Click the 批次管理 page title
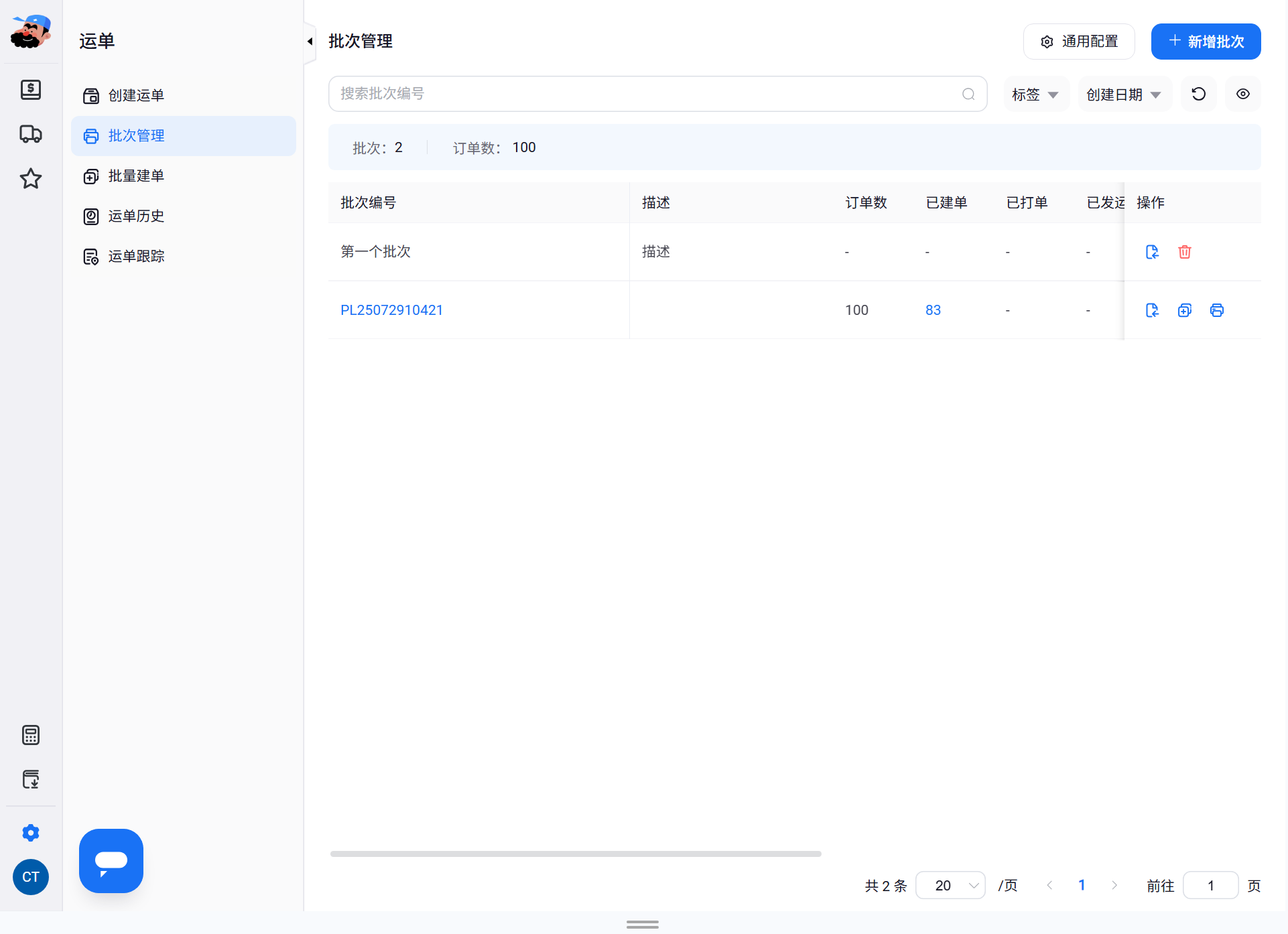This screenshot has height=934, width=1288. [361, 42]
